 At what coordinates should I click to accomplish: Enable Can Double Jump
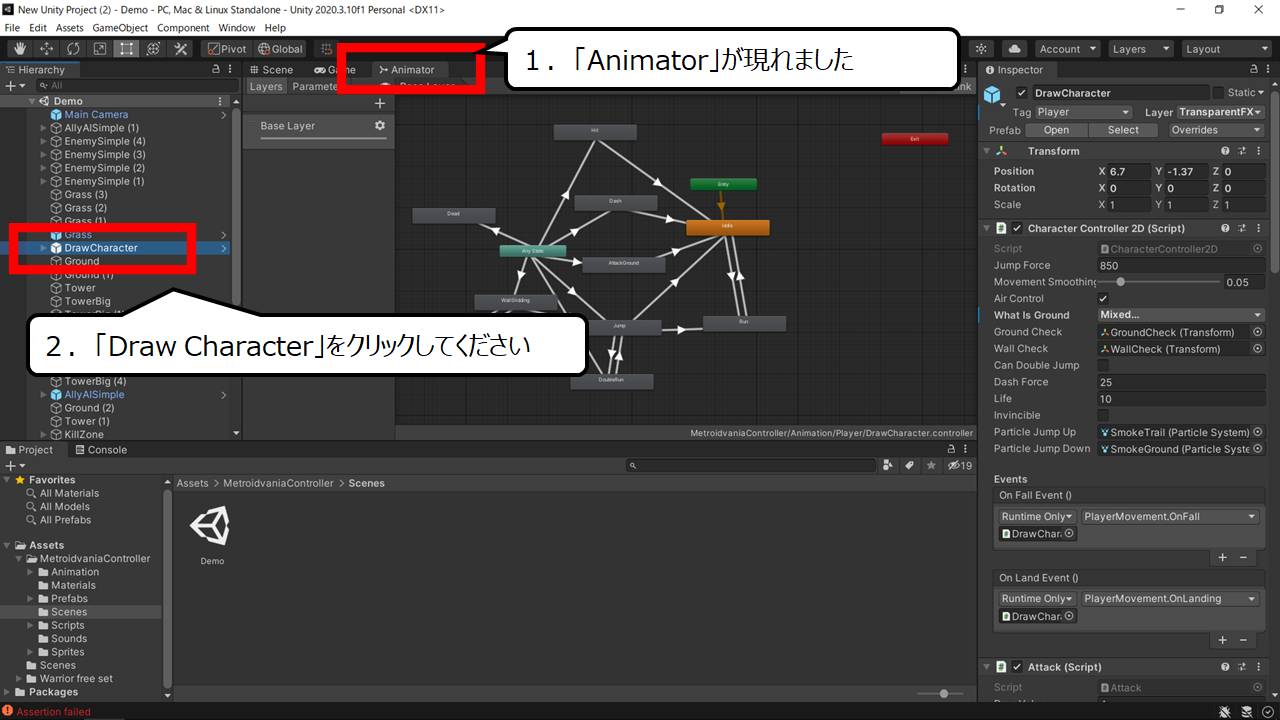click(x=1103, y=365)
